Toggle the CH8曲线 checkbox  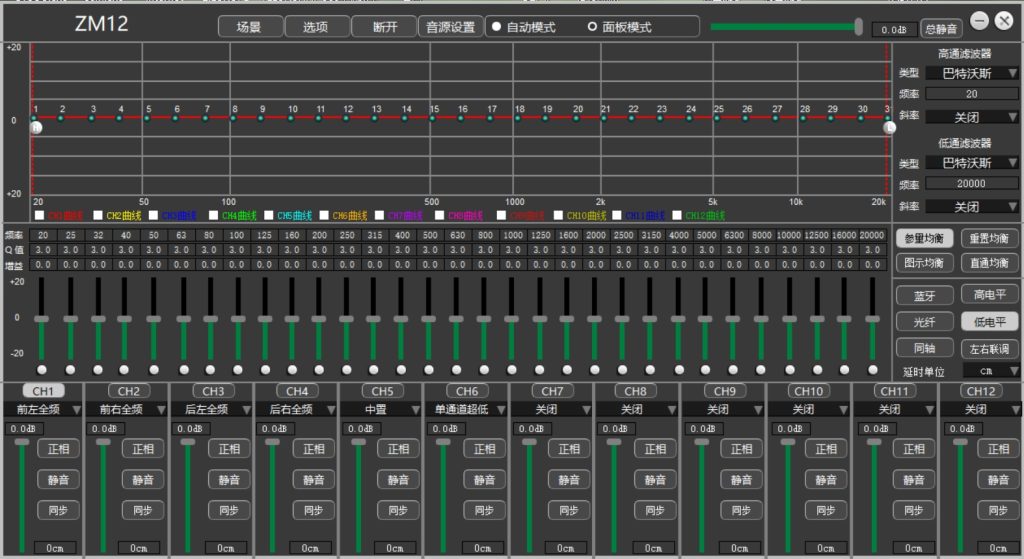tap(440, 215)
